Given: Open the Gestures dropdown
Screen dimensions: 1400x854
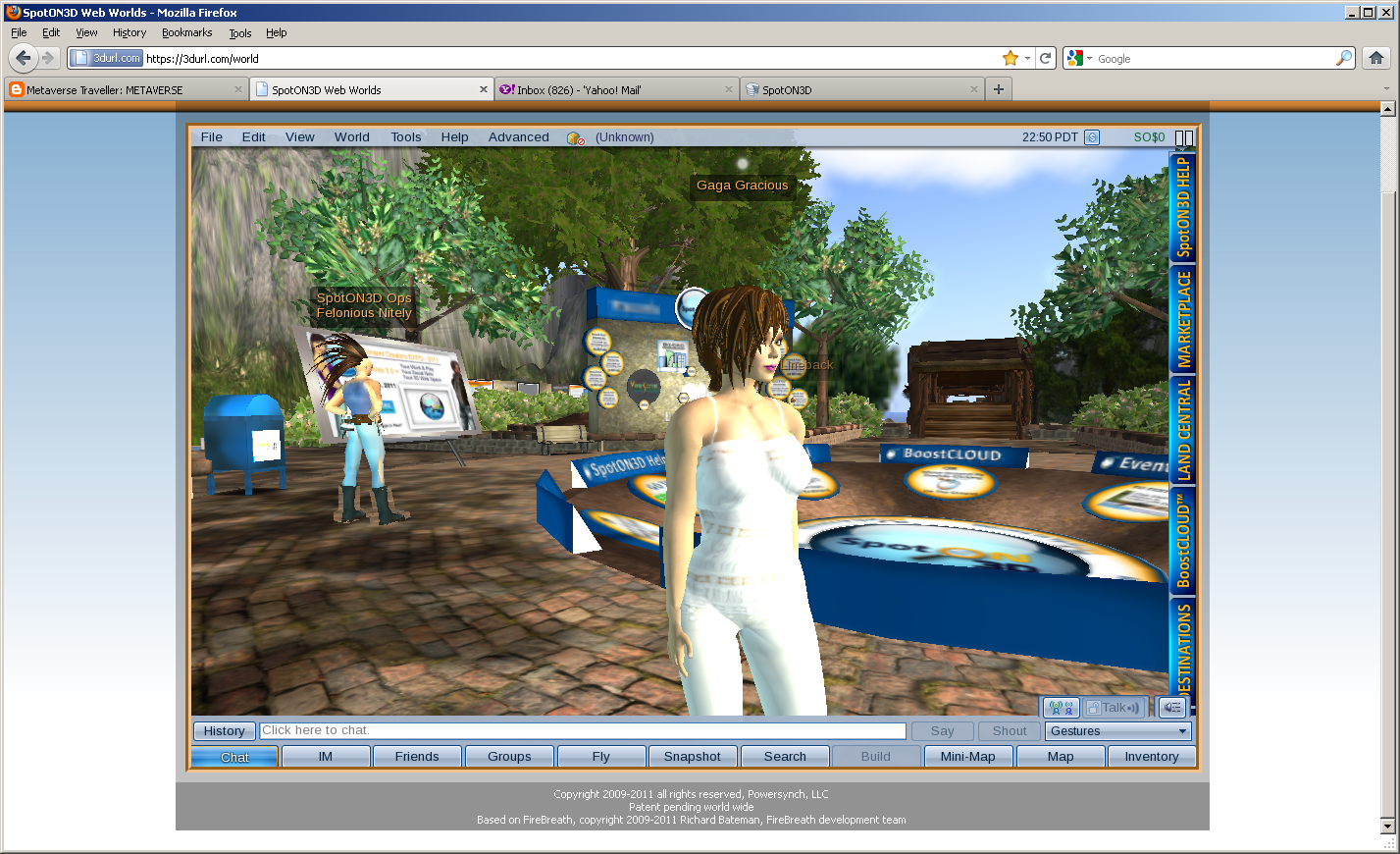Looking at the screenshot, I should 1118,731.
